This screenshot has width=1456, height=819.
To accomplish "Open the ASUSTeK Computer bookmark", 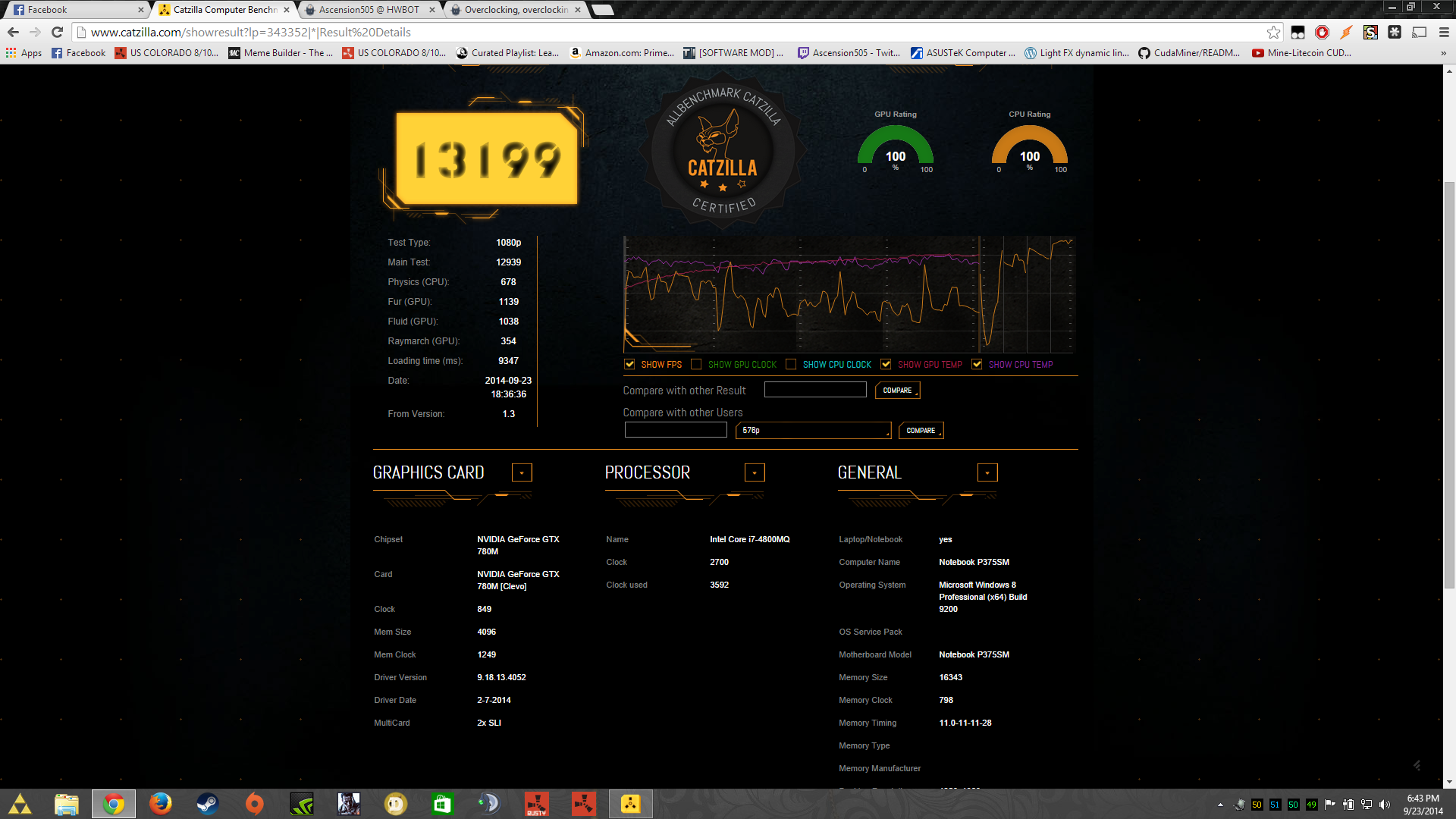I will (963, 52).
